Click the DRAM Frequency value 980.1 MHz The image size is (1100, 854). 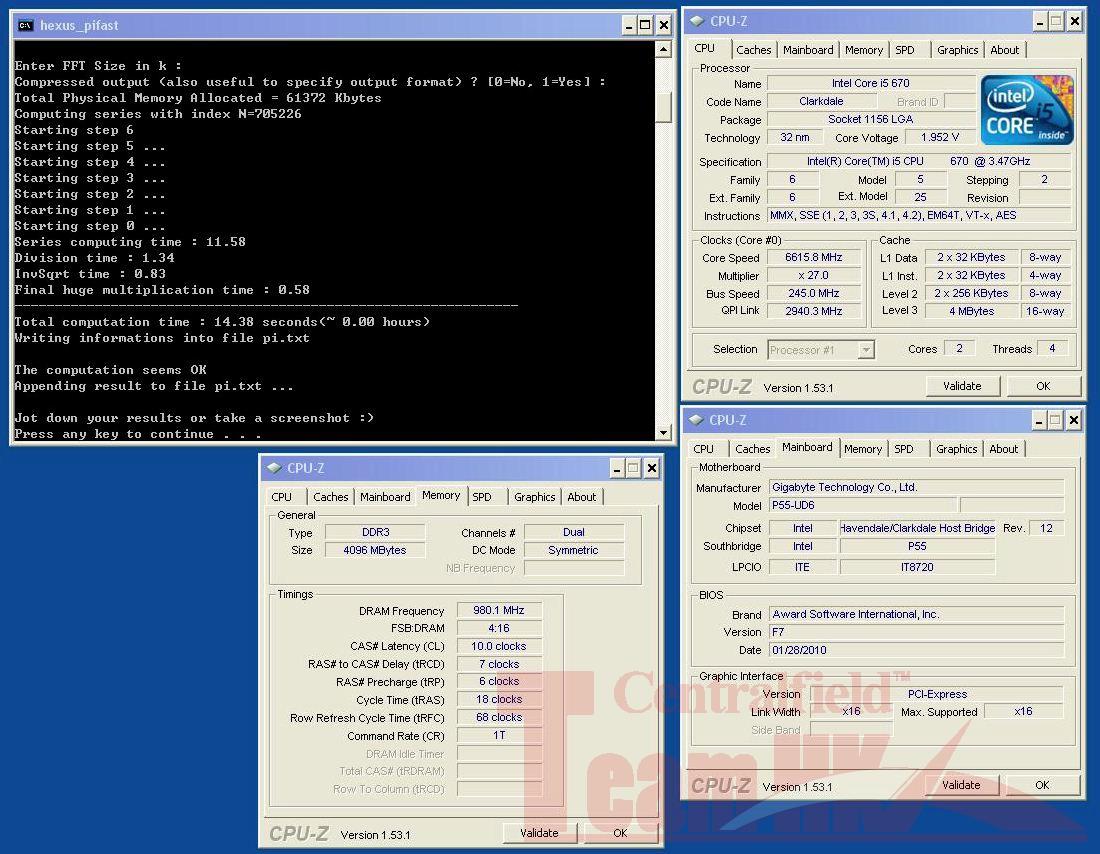(499, 611)
